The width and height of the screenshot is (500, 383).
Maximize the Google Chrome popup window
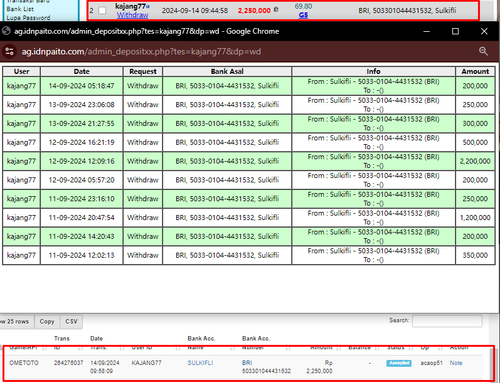pyautogui.click(x=455, y=31)
